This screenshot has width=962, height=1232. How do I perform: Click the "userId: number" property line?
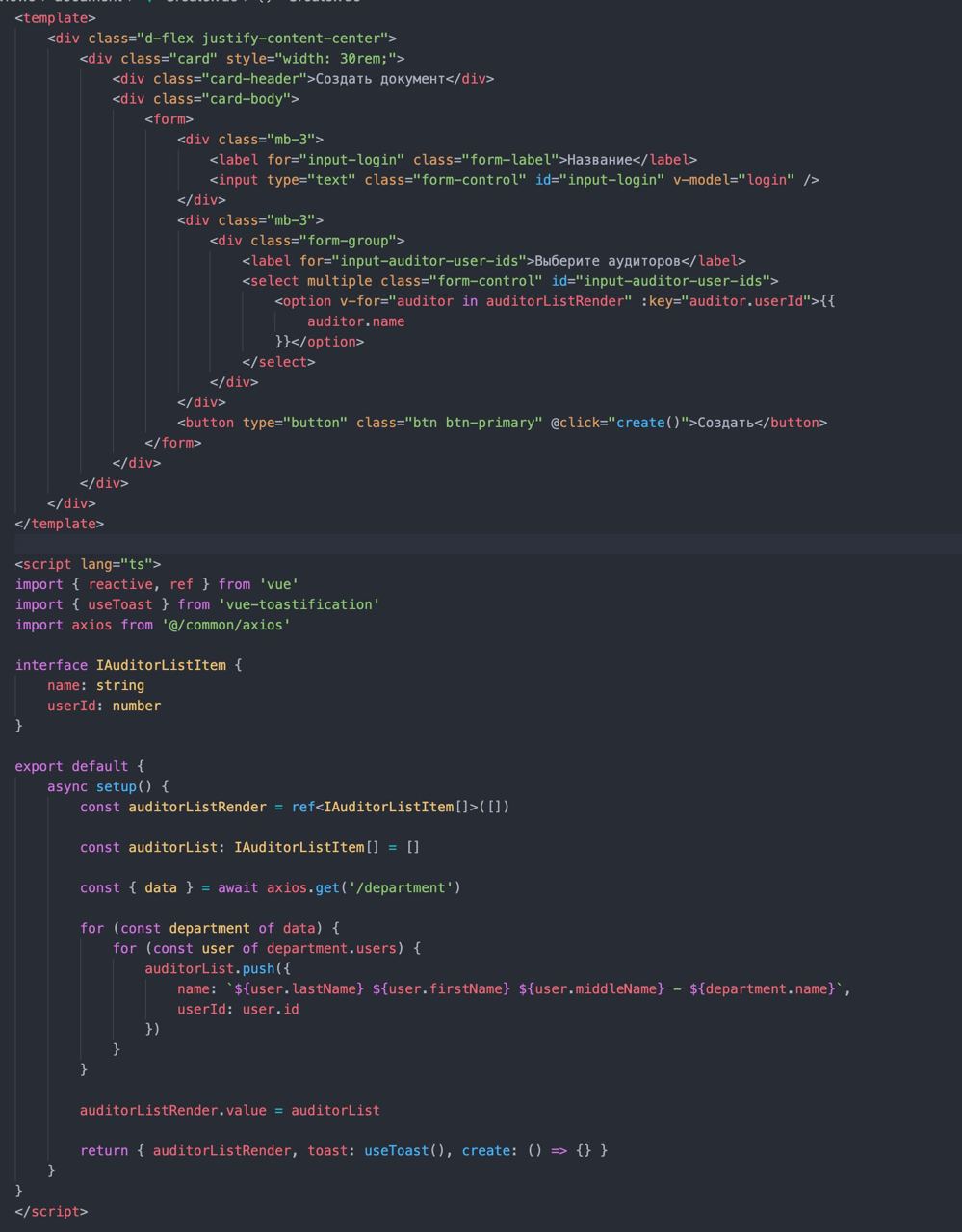point(104,706)
